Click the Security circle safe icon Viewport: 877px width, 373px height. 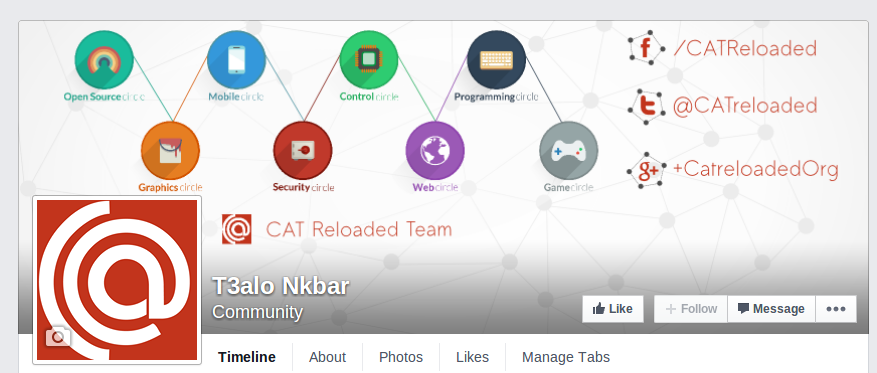tap(303, 151)
